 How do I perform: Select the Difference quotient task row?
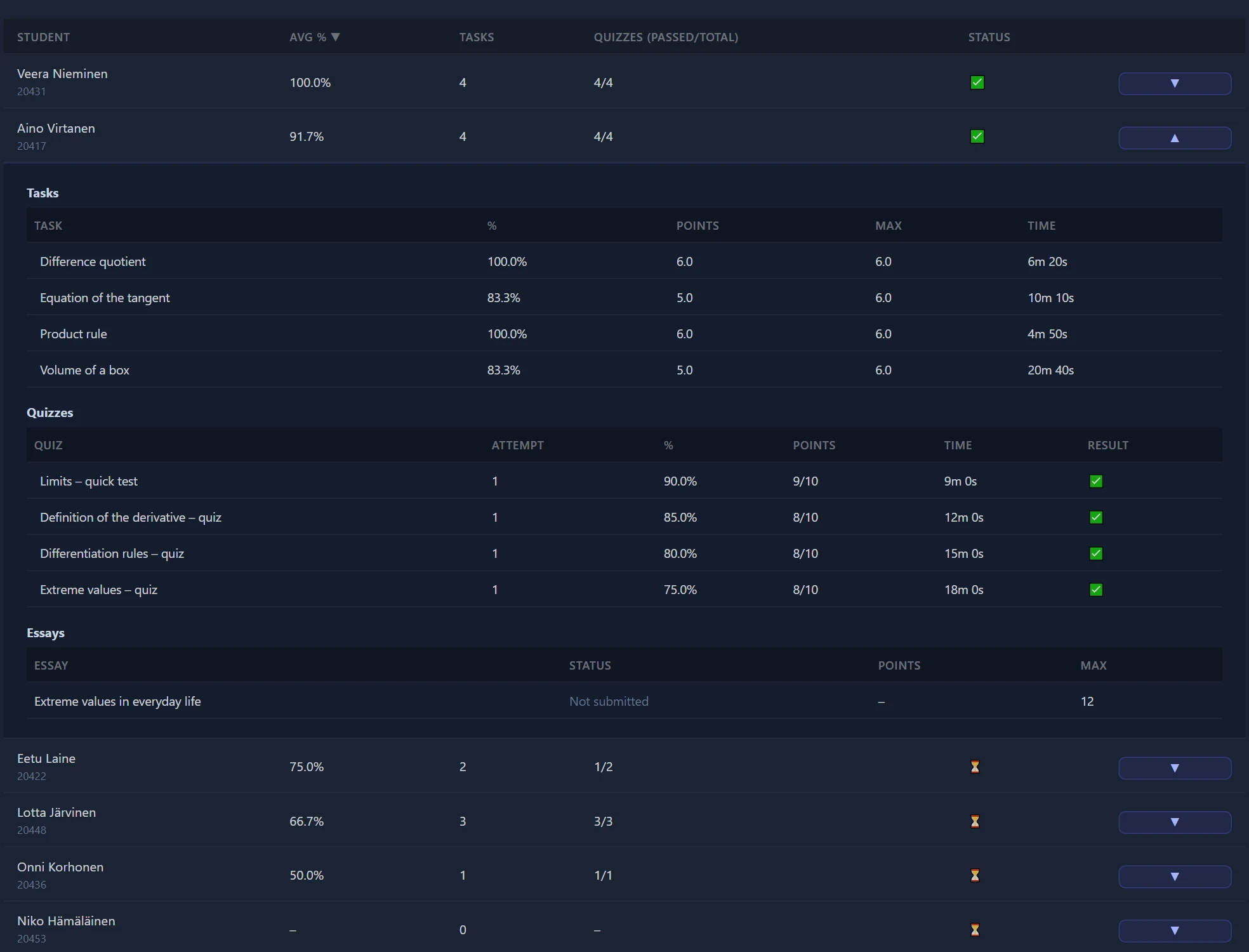(x=624, y=261)
